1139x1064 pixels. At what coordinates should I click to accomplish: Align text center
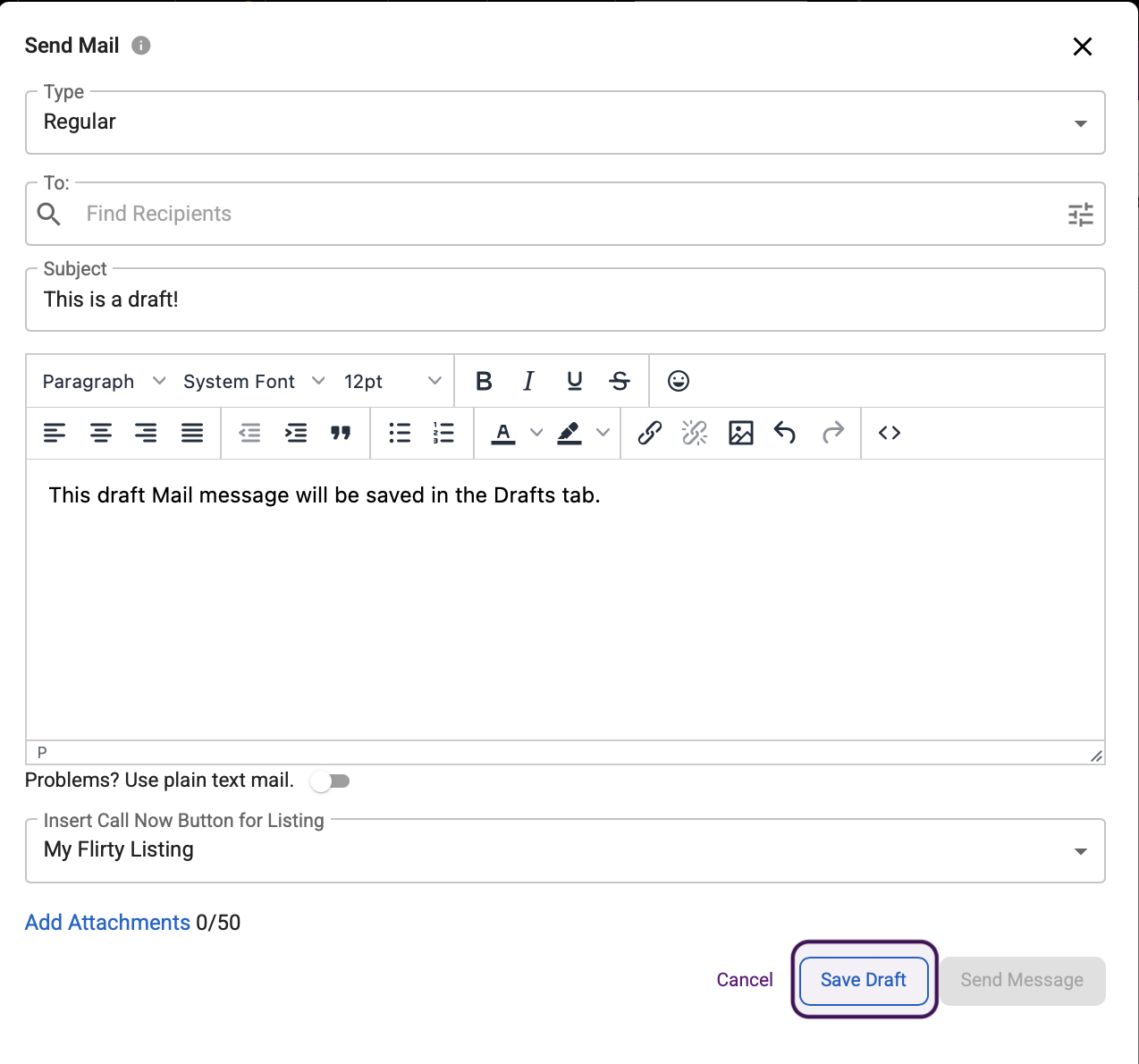tap(100, 434)
